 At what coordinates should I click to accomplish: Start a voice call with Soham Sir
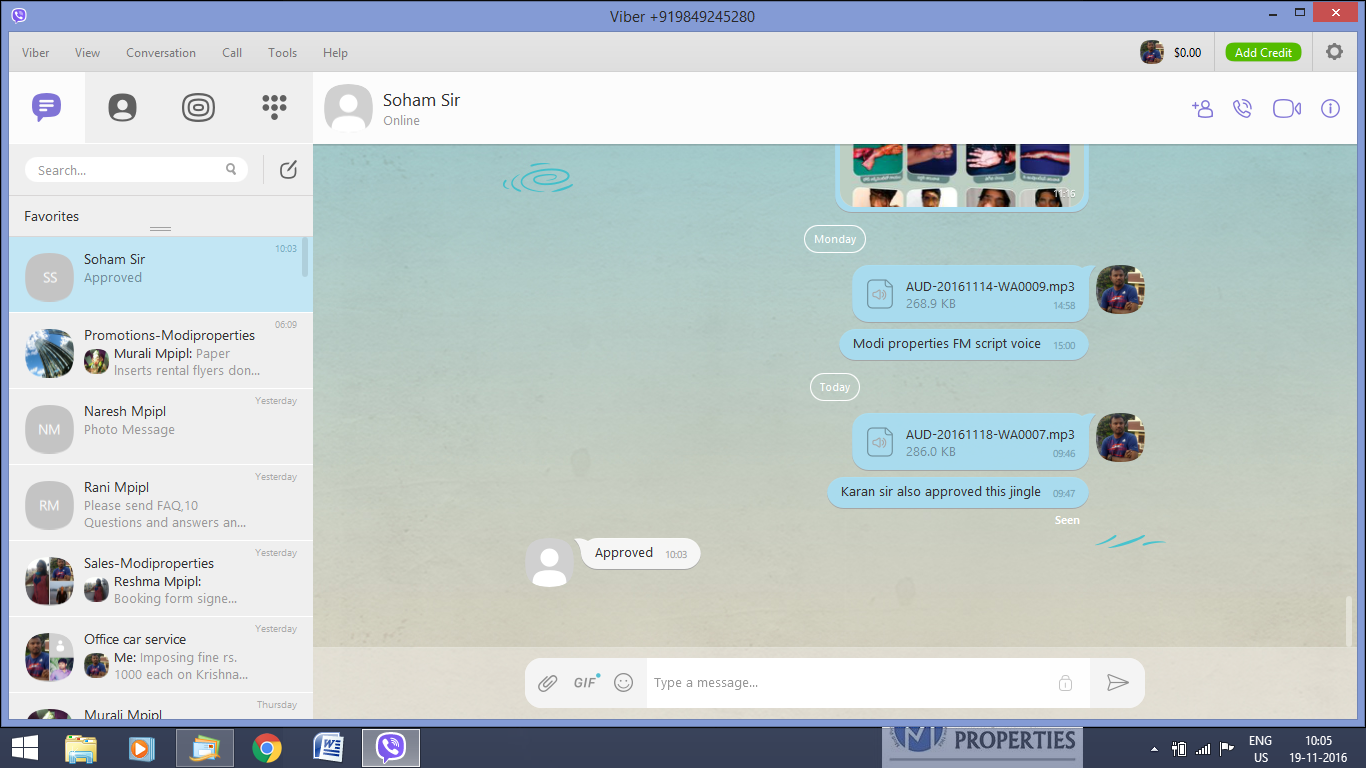click(1242, 109)
